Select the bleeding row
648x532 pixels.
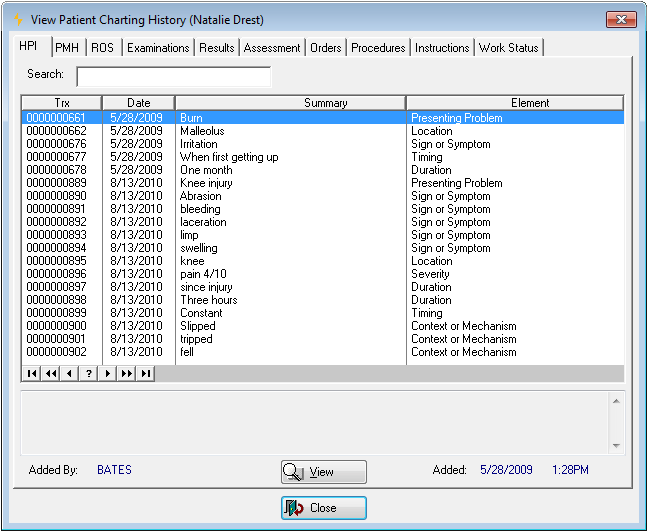click(x=322, y=209)
